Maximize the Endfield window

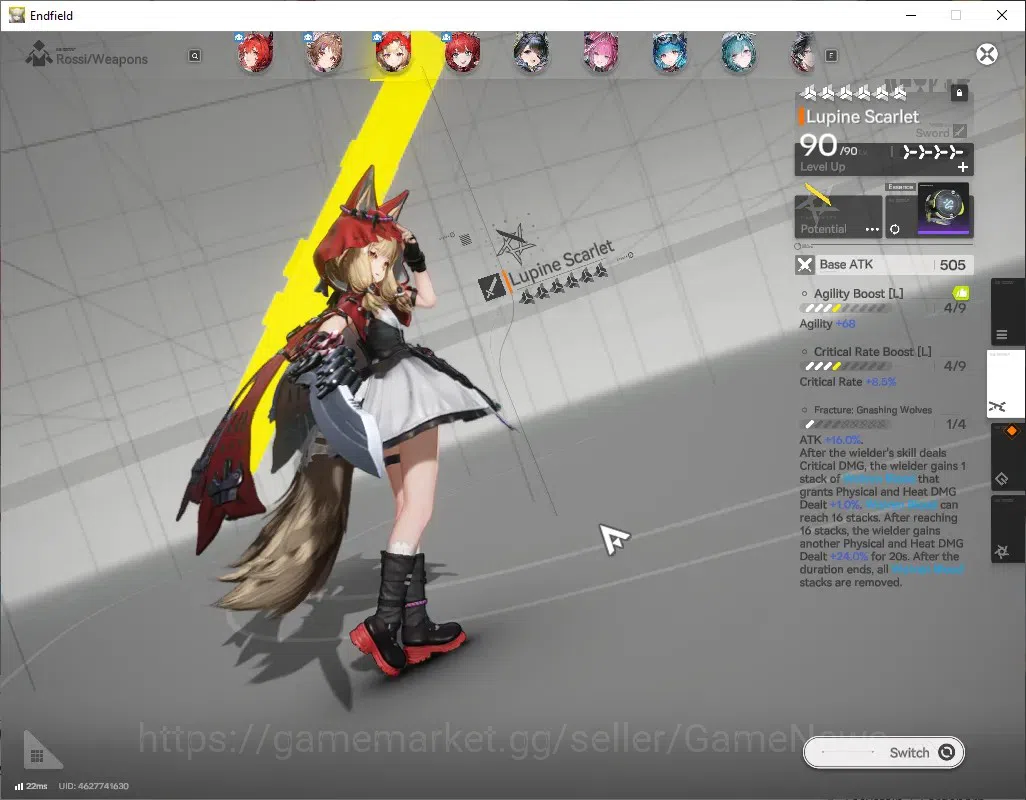tap(956, 15)
